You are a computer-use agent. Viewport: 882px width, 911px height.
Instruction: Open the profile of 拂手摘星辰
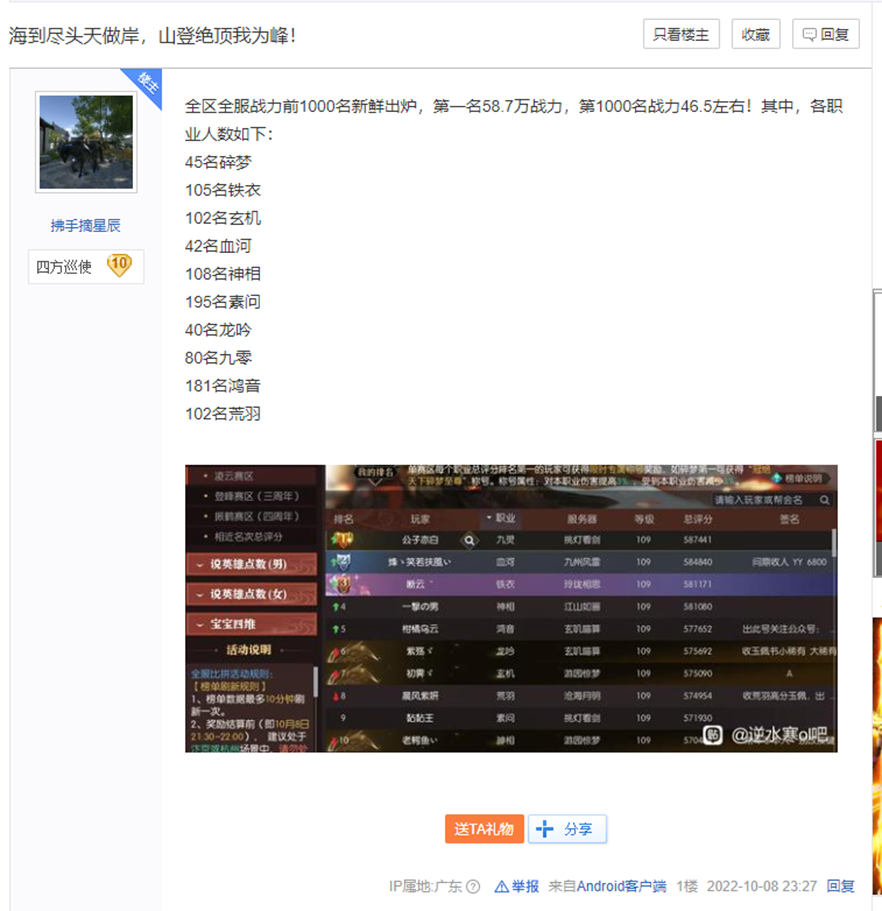[85, 224]
